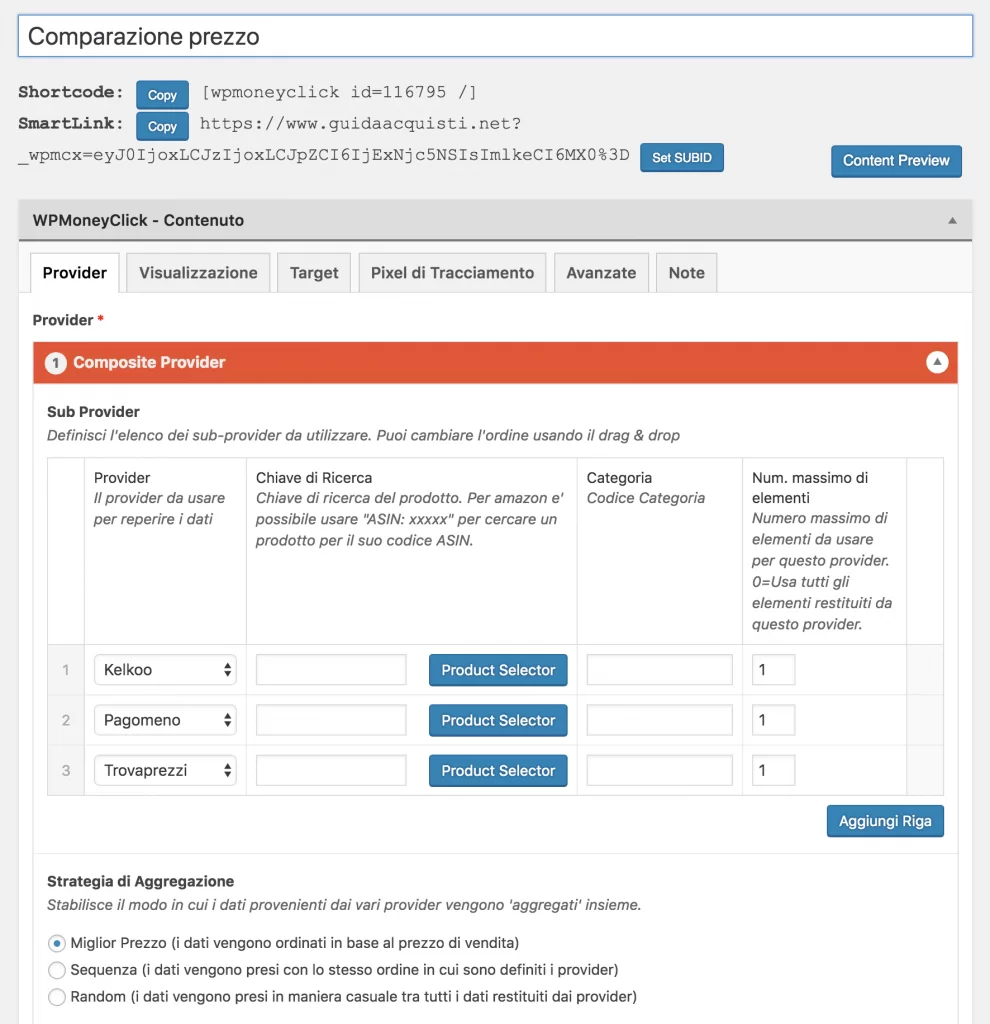Click the Set SUBID button
This screenshot has height=1024, width=990.
pos(682,157)
